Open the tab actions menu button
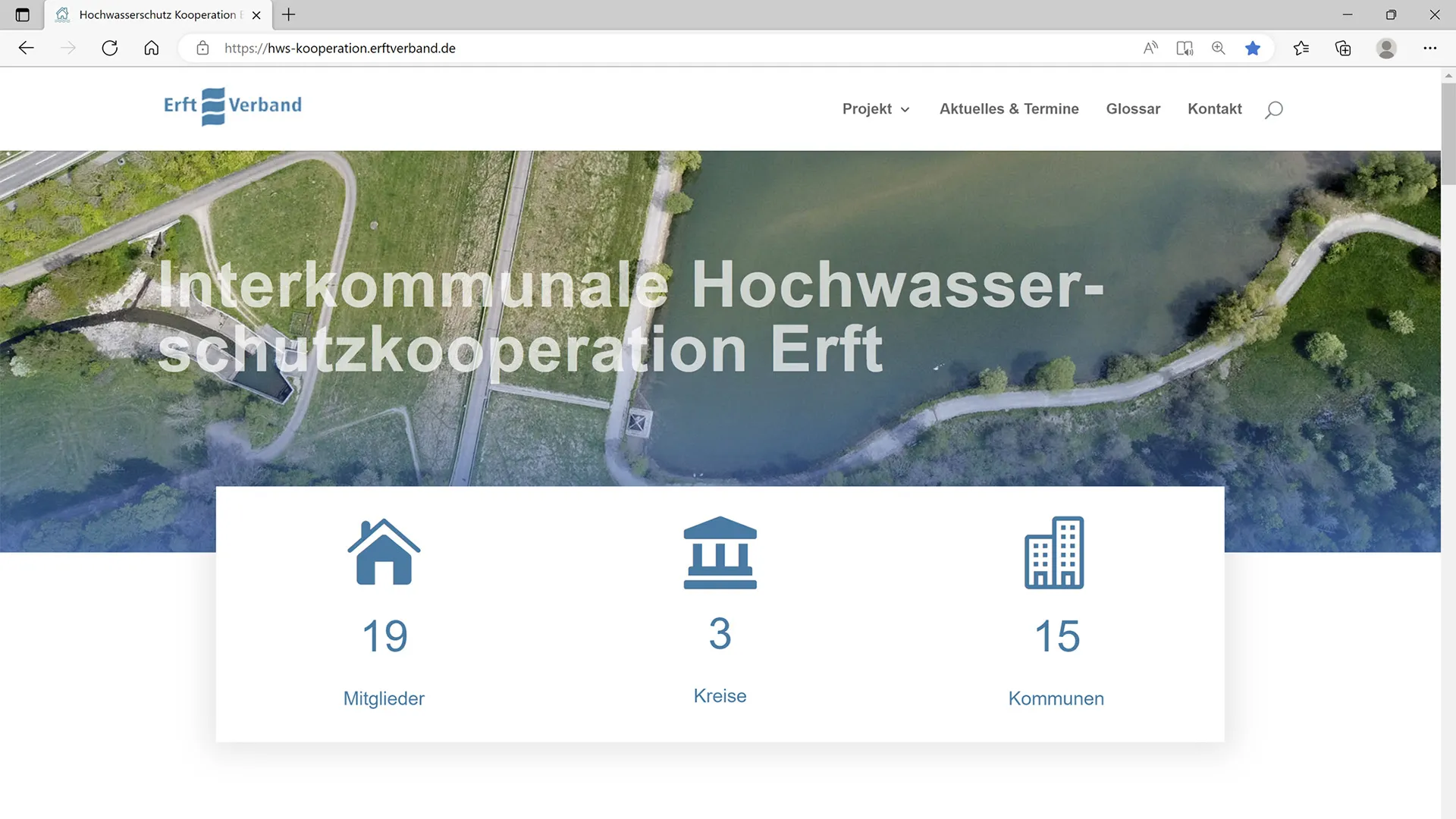 (23, 14)
